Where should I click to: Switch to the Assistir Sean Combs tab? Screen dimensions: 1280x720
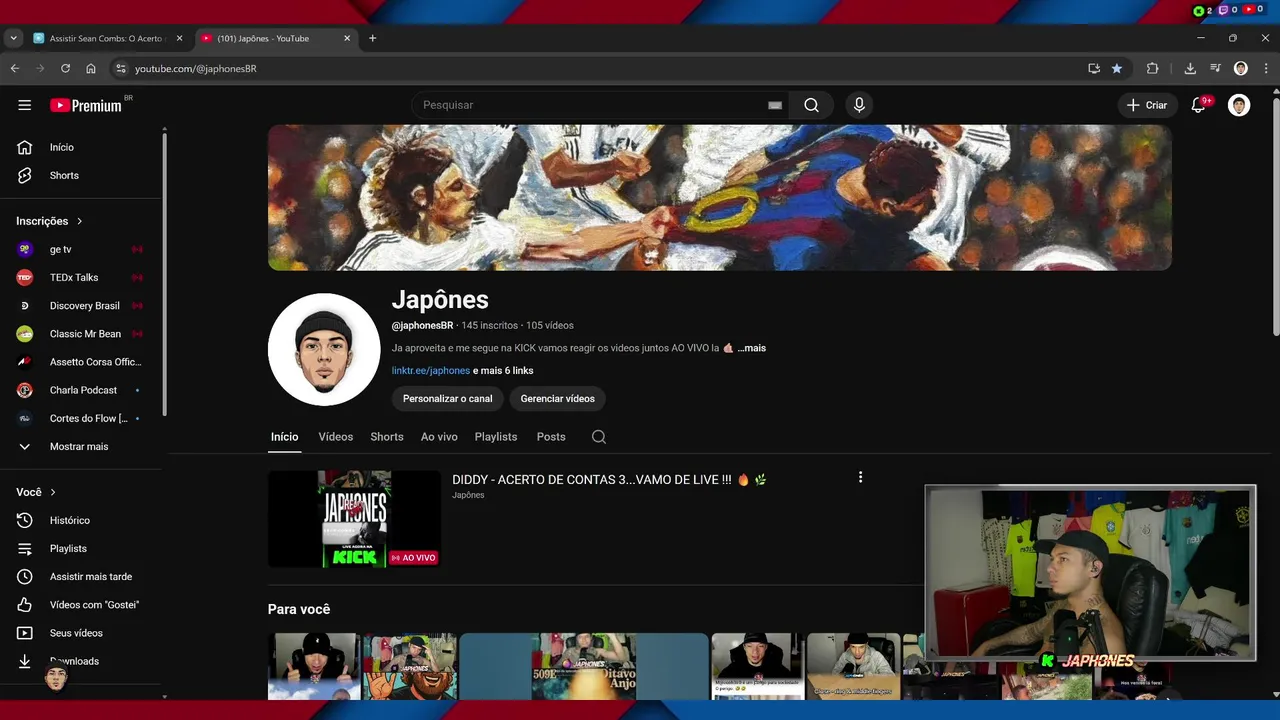[x=108, y=38]
